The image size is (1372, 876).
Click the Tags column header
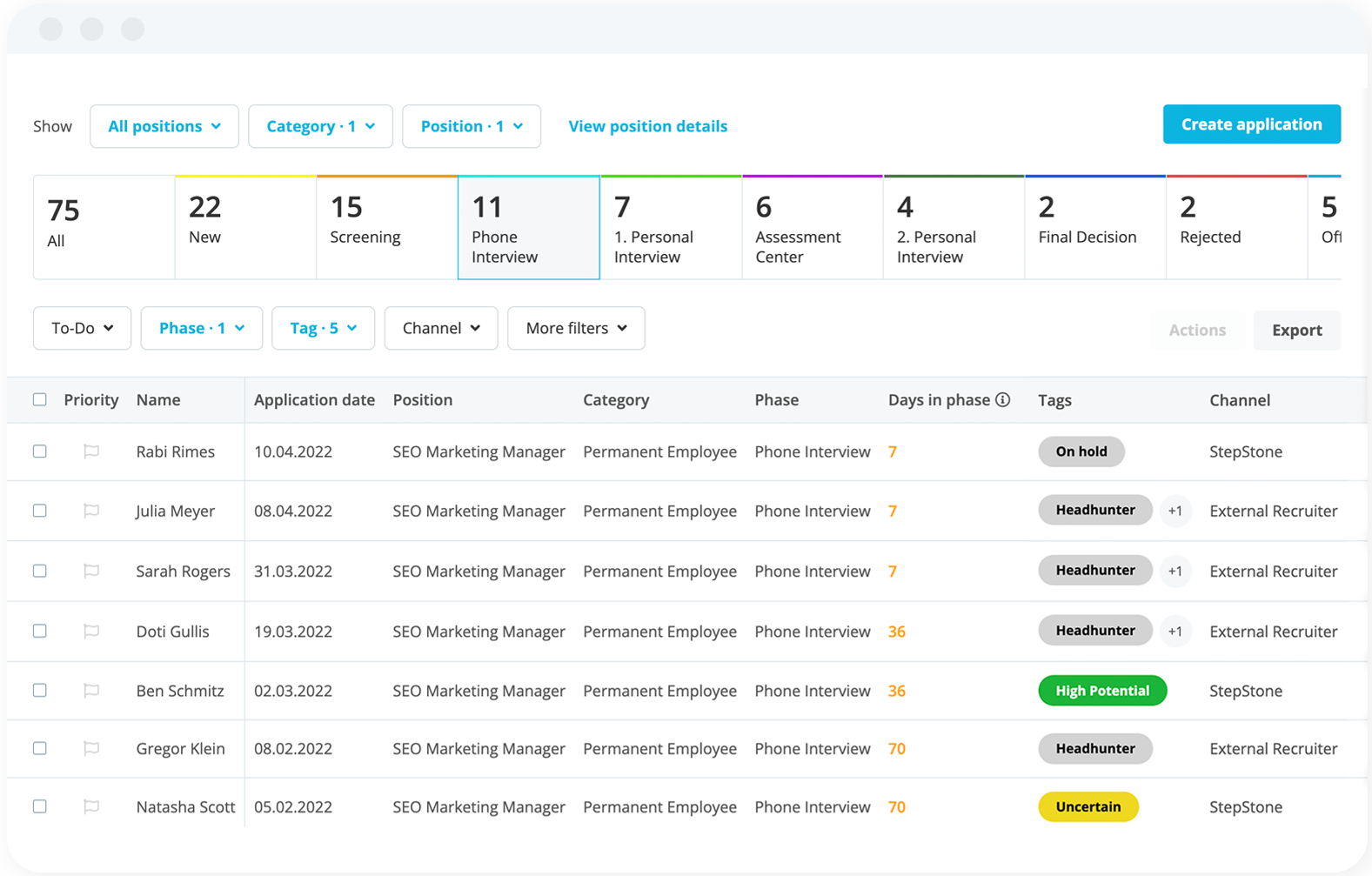[1054, 399]
